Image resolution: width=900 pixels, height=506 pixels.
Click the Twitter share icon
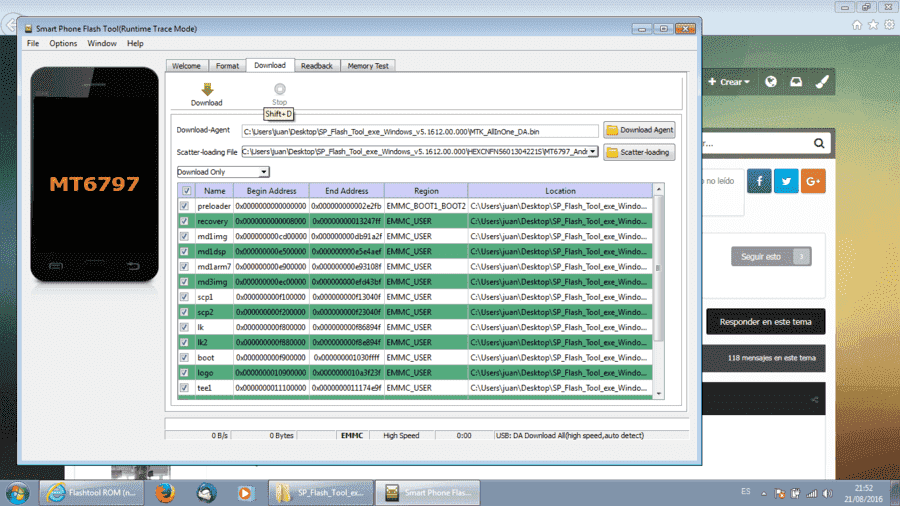(786, 181)
